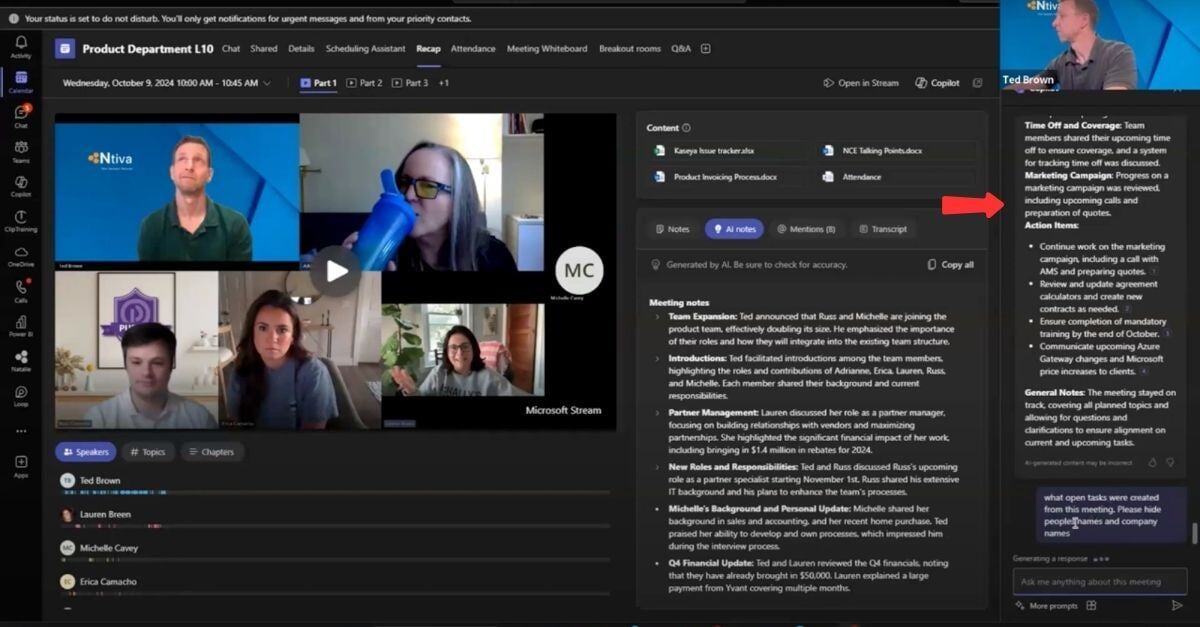Expand the meeting date dropdown
The height and width of the screenshot is (627, 1200).
267,83
